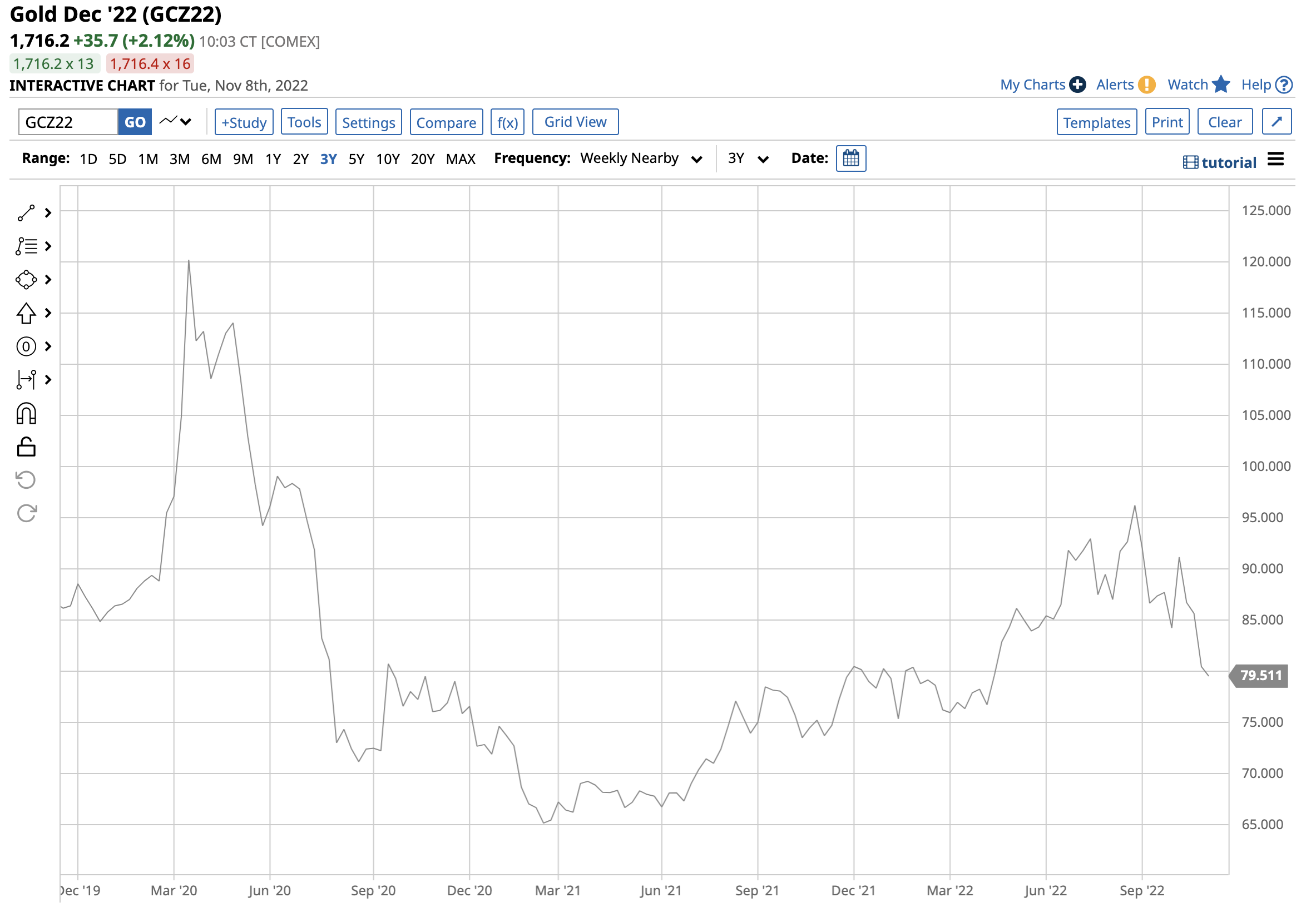The height and width of the screenshot is (922, 1316).
Task: Expand the chart type dropdown arrow
Action: pyautogui.click(x=185, y=121)
